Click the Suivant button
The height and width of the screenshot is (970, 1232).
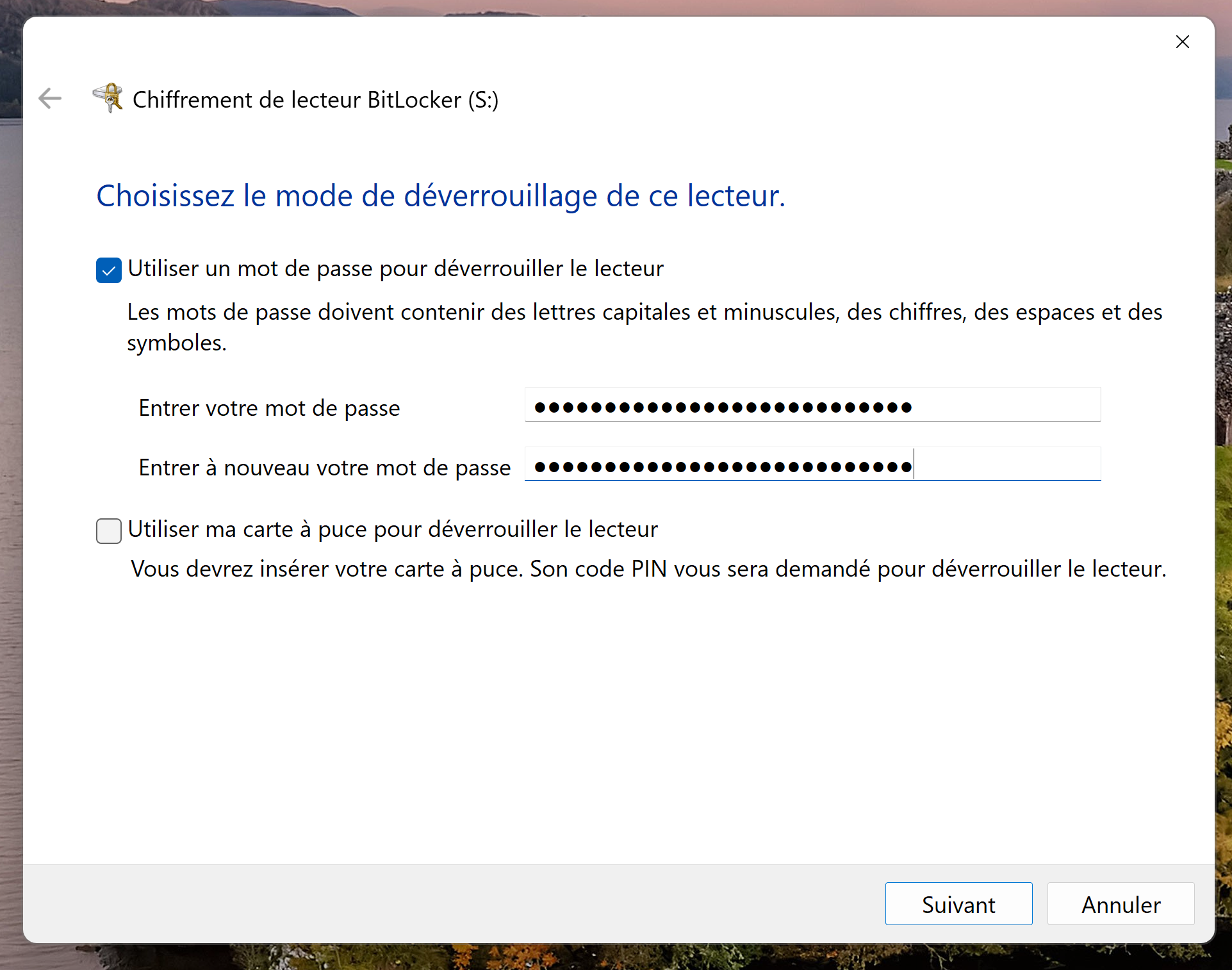[x=958, y=904]
